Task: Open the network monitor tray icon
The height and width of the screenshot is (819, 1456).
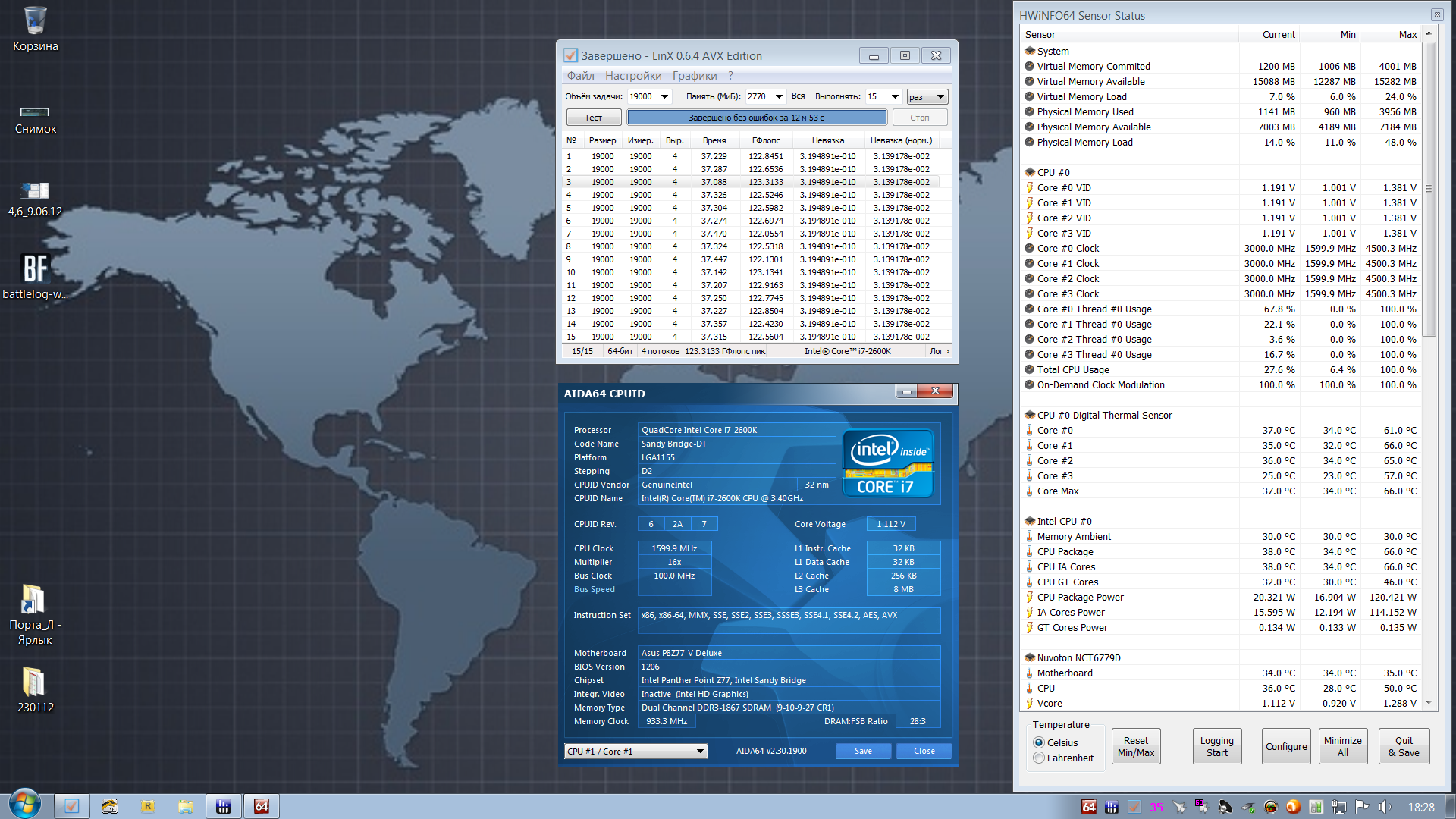Action: pos(1339,807)
